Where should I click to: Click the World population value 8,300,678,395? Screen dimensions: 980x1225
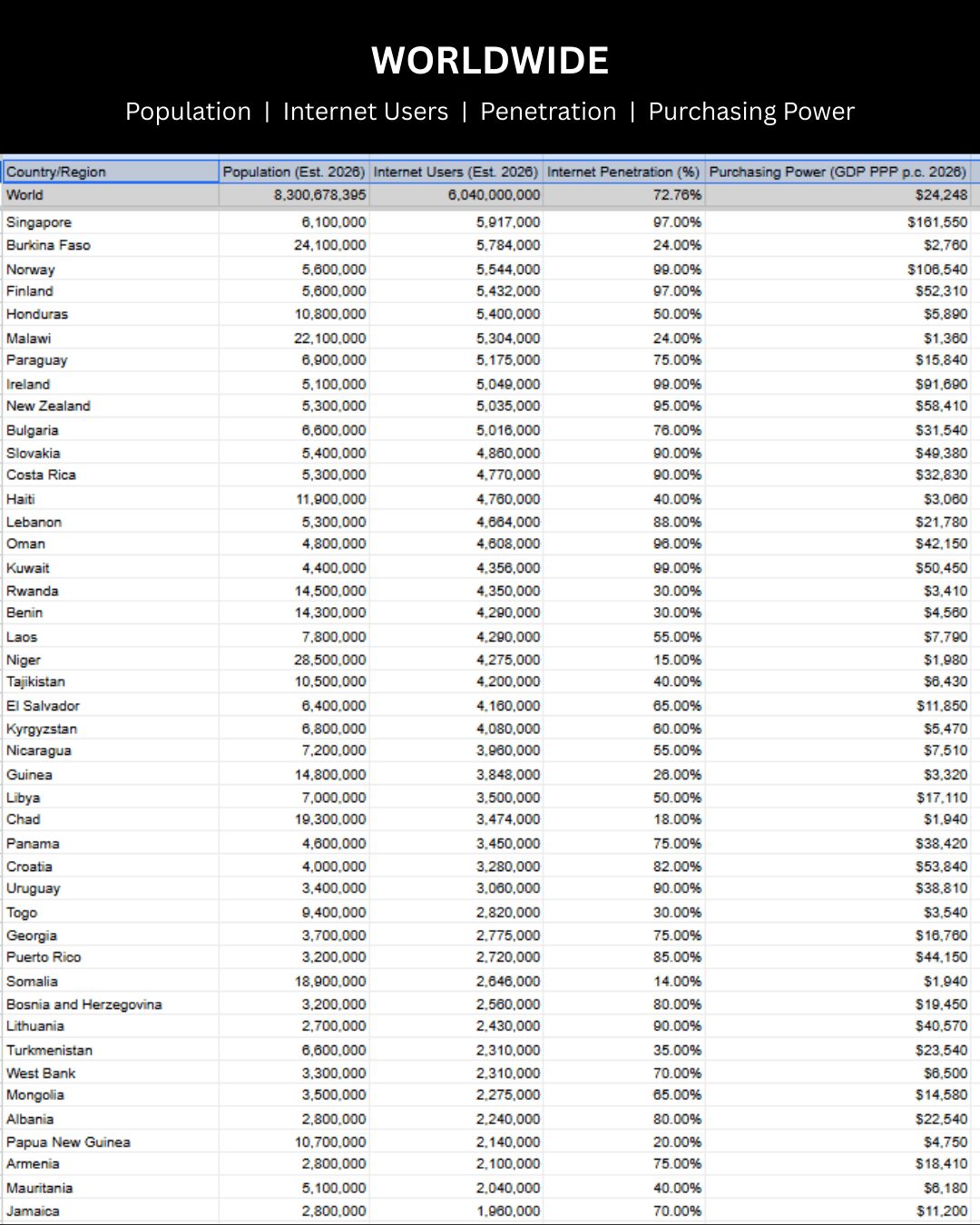pos(320,195)
